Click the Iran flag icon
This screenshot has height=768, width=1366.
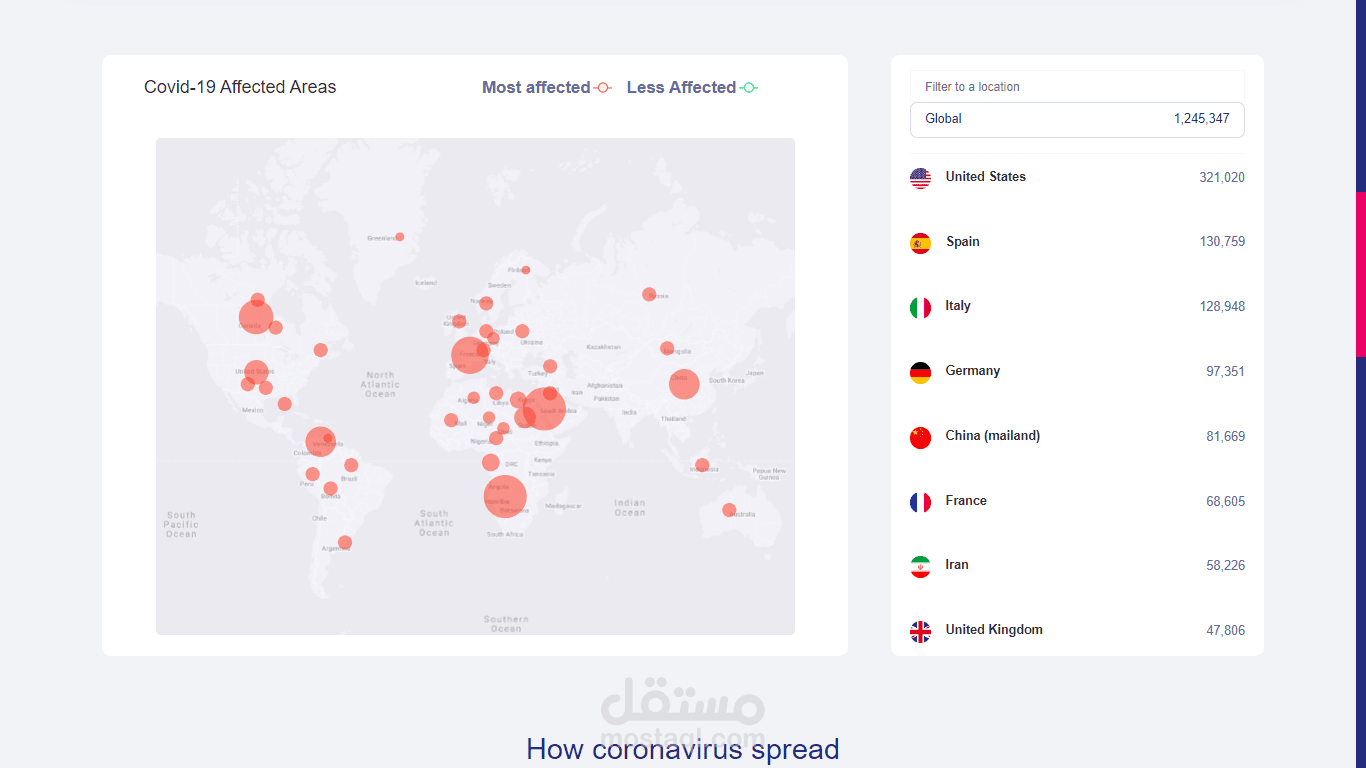920,566
